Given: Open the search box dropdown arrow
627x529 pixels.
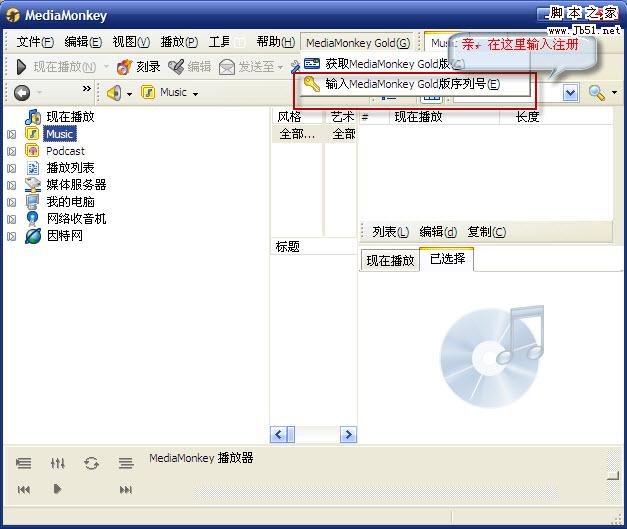Looking at the screenshot, I should point(571,93).
